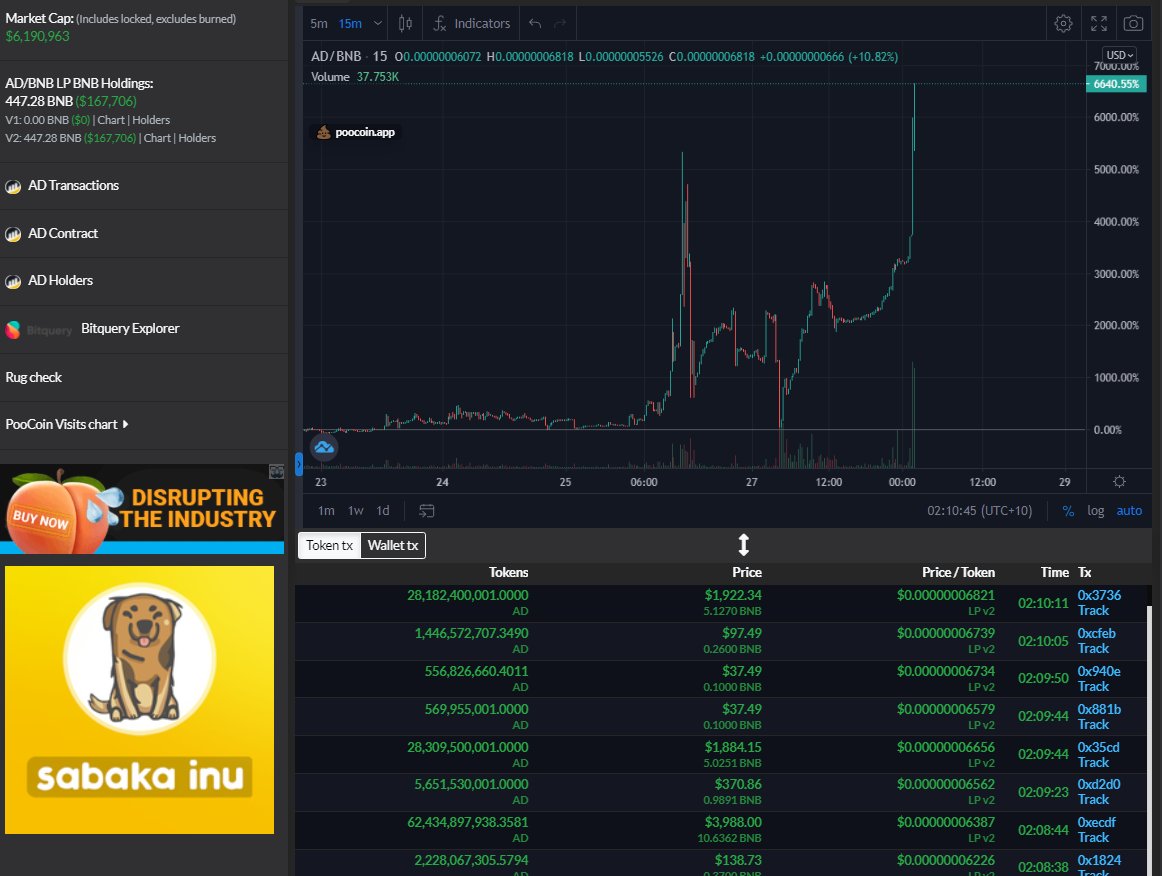Open the USD currency dropdown
Viewport: 1162px width, 876px height.
coord(1119,55)
